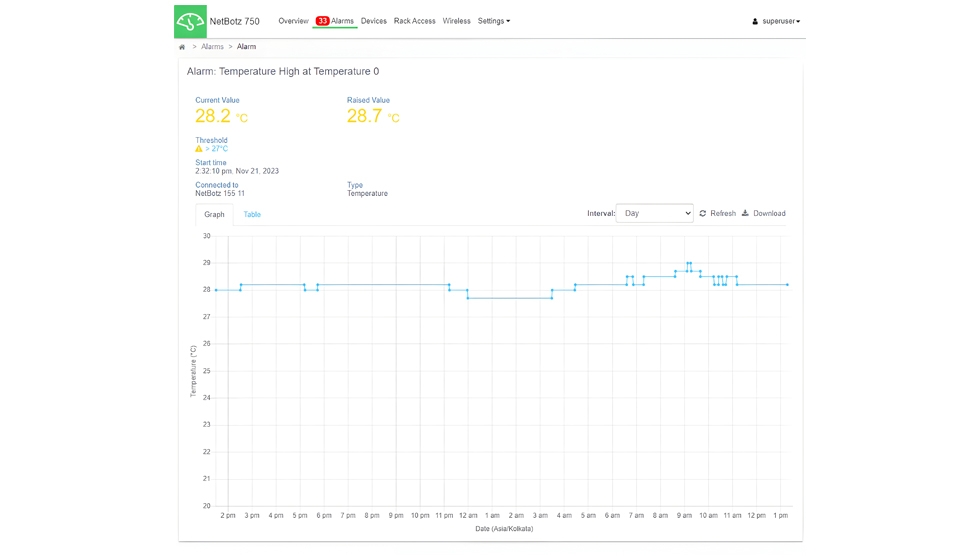This screenshot has width=980, height=560.
Task: Open the Interval dropdown showing Day
Action: (x=654, y=213)
